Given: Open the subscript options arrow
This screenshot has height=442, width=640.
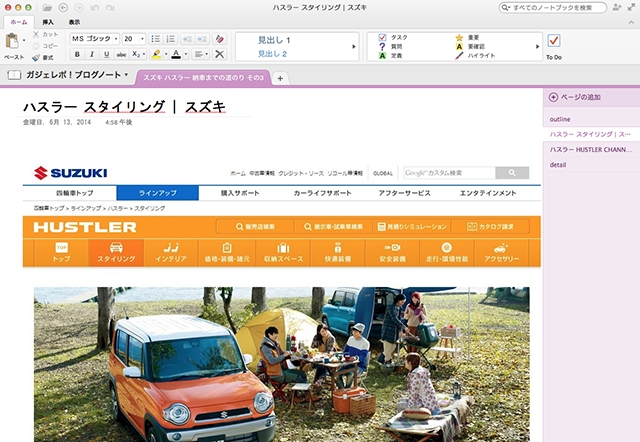Looking at the screenshot, I should [x=144, y=54].
